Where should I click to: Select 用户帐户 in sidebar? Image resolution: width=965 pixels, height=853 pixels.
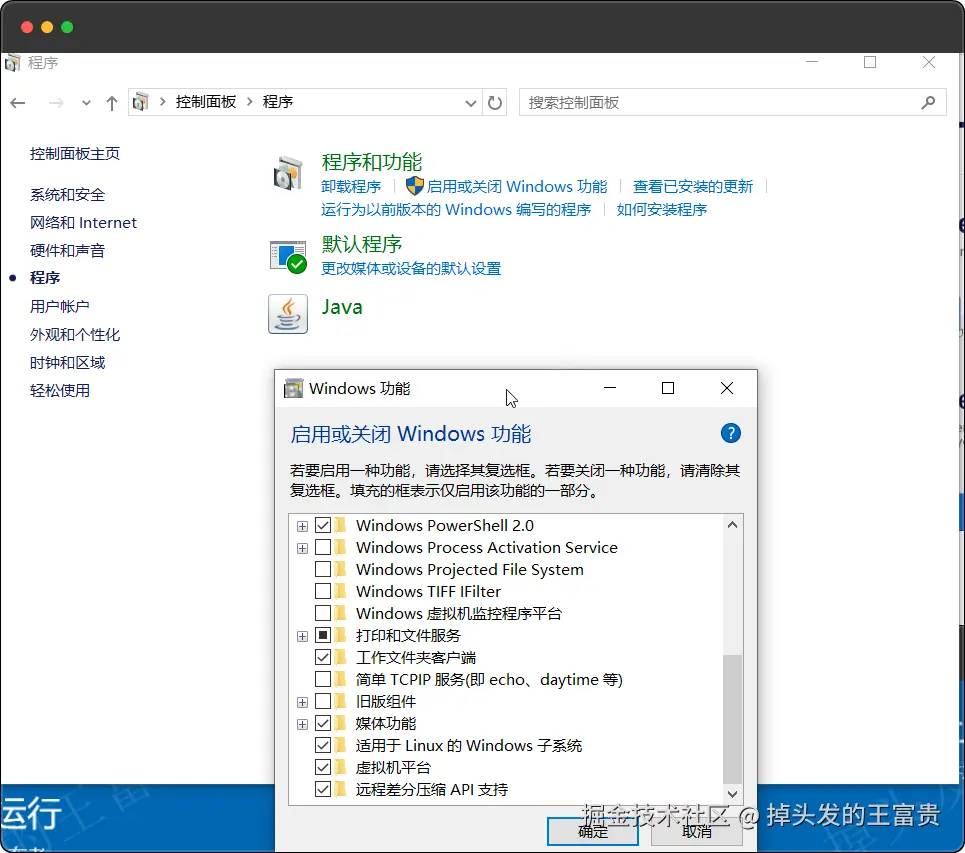click(60, 306)
